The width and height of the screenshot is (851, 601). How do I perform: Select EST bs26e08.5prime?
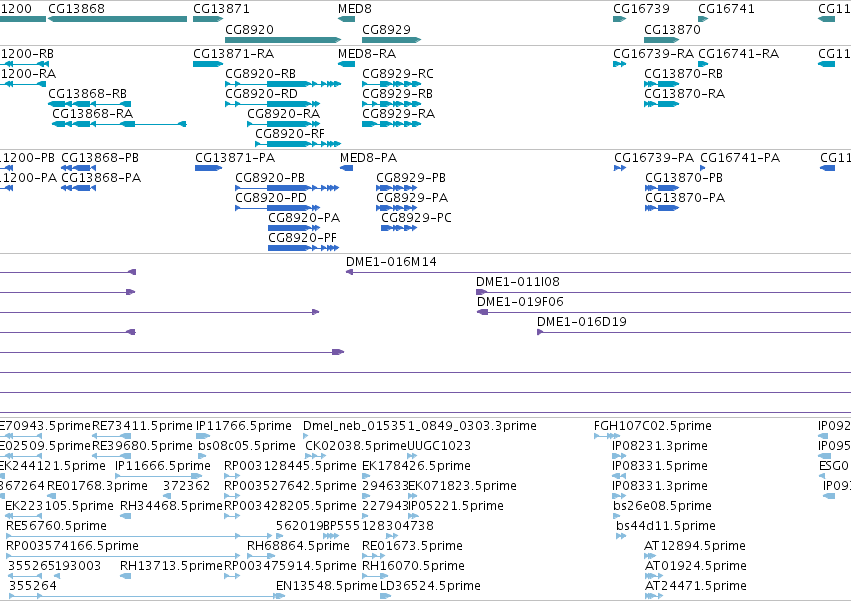662,506
